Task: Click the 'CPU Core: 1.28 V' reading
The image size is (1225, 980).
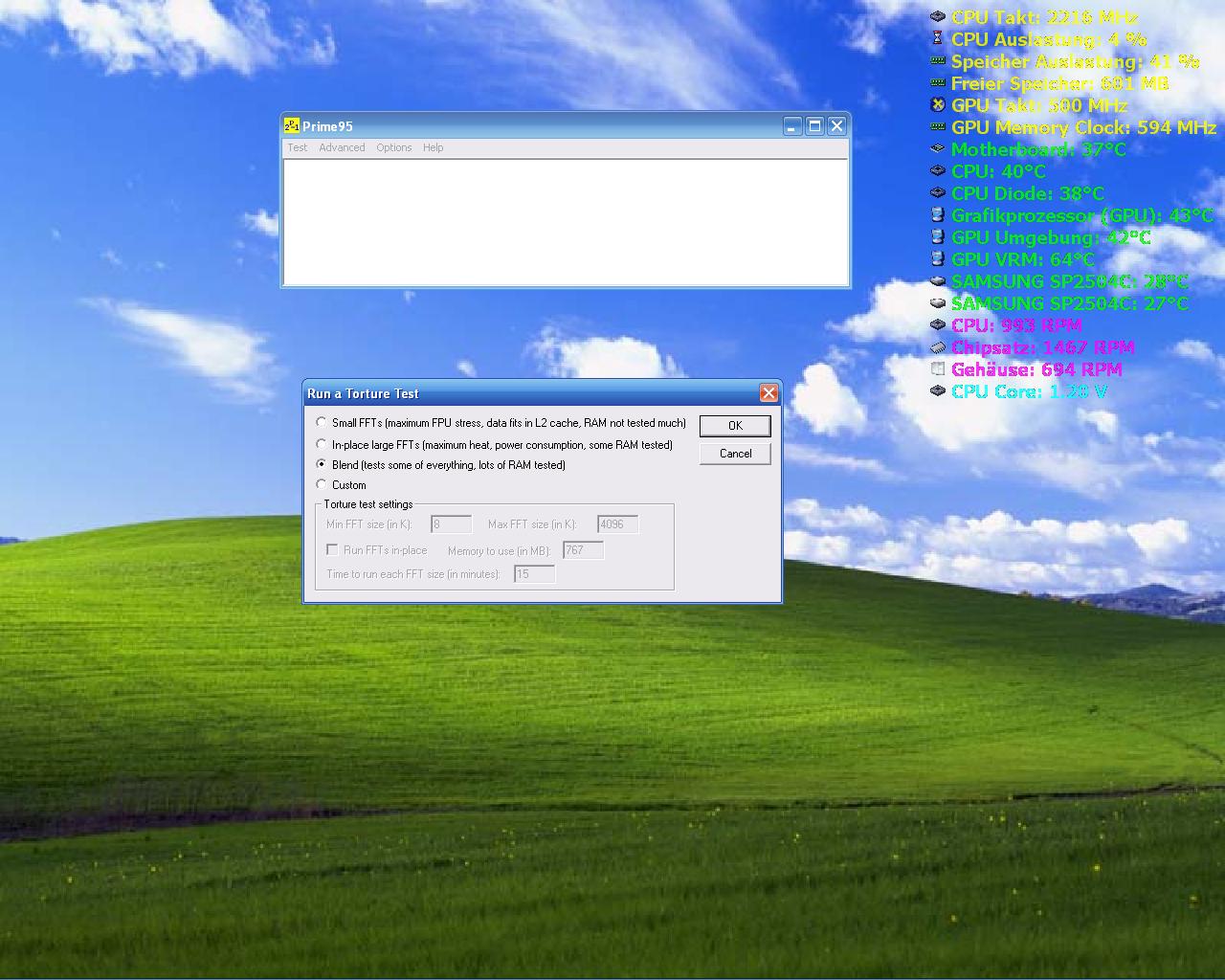Action: (x=1029, y=390)
